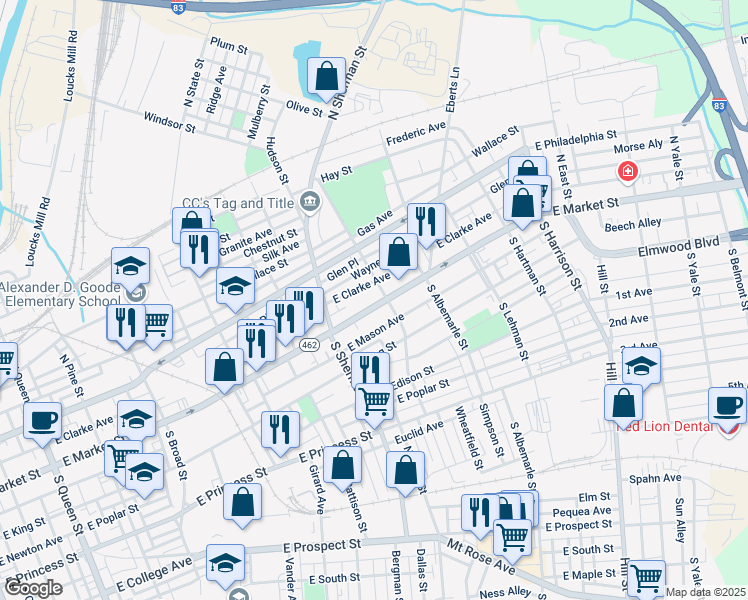Select the shopping cart marker next to E Poplar St

point(374,402)
